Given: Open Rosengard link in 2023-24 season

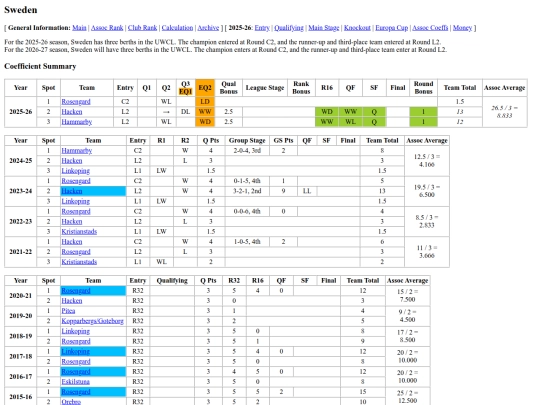Looking at the screenshot, I should pos(76,181).
